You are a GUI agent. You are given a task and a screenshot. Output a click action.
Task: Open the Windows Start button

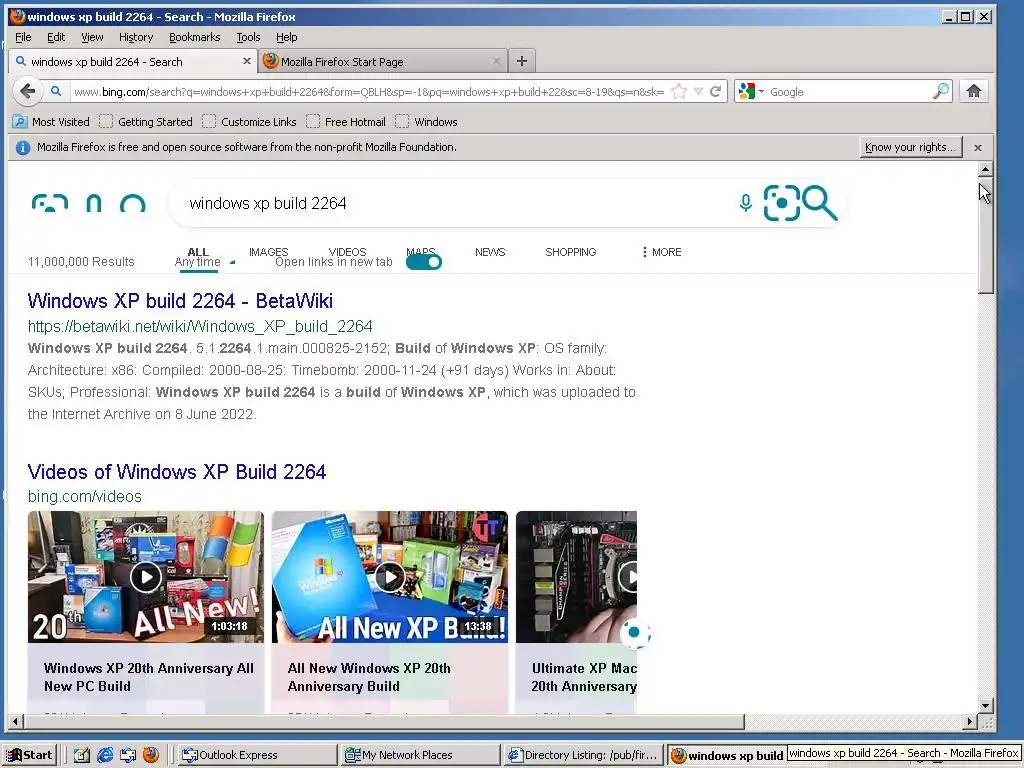coord(30,755)
